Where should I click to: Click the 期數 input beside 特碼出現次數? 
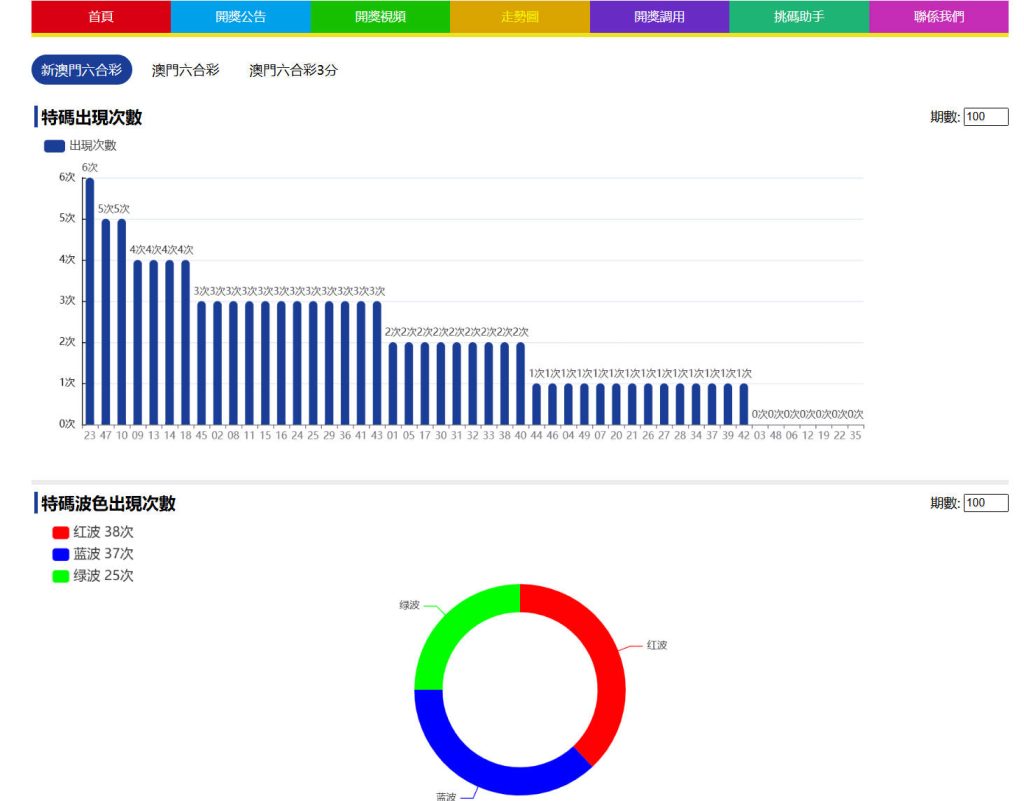pyautogui.click(x=986, y=116)
